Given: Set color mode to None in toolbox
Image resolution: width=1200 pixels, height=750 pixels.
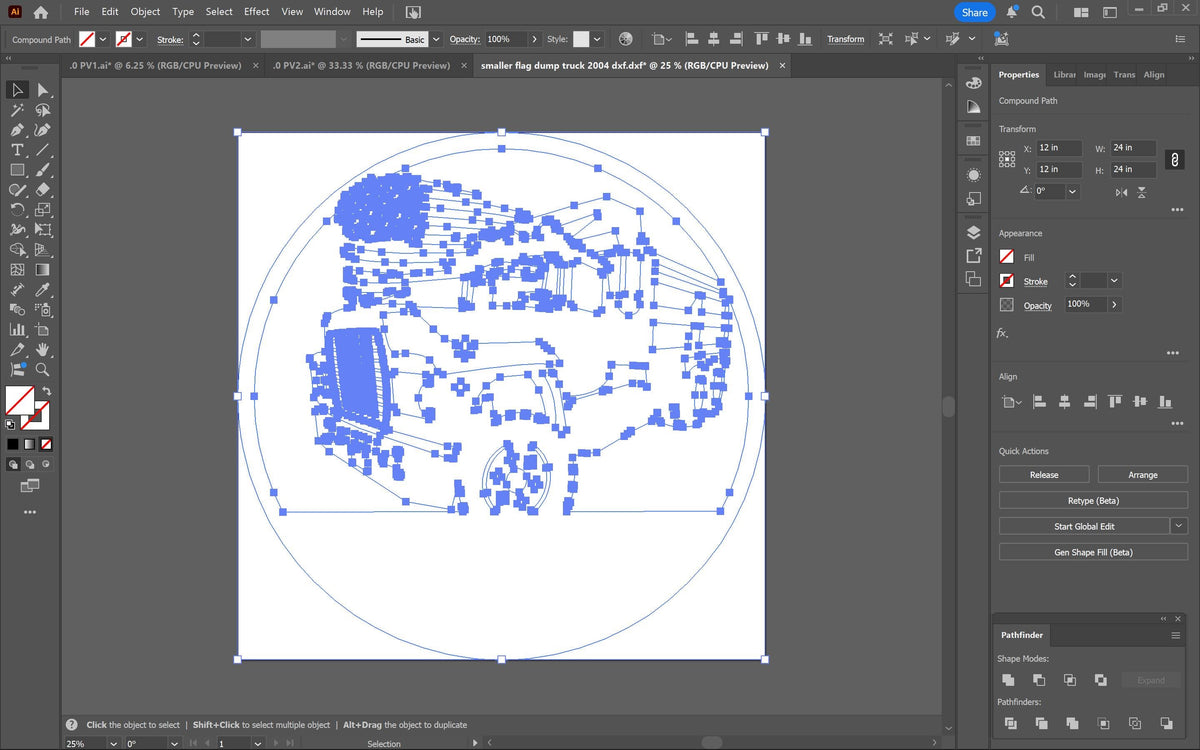Looking at the screenshot, I should coord(46,444).
